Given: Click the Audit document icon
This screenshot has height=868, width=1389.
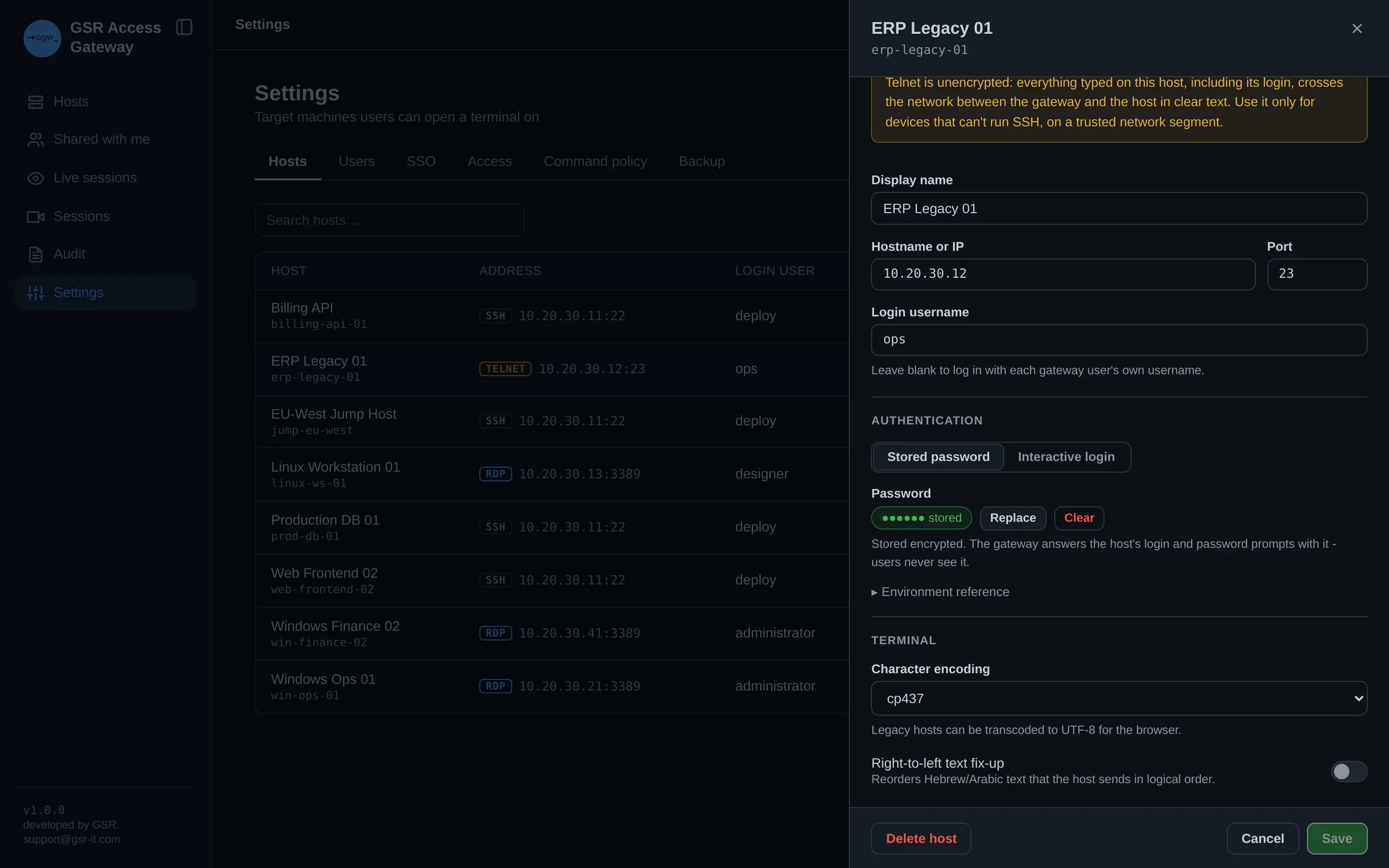Looking at the screenshot, I should pos(35,254).
